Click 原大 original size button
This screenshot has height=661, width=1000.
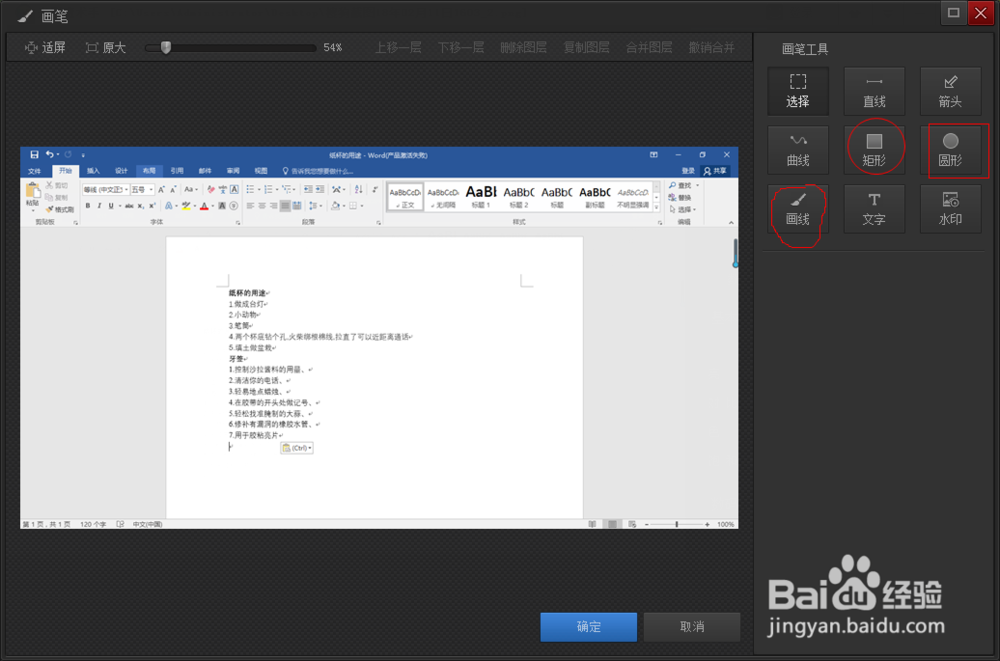click(x=106, y=48)
